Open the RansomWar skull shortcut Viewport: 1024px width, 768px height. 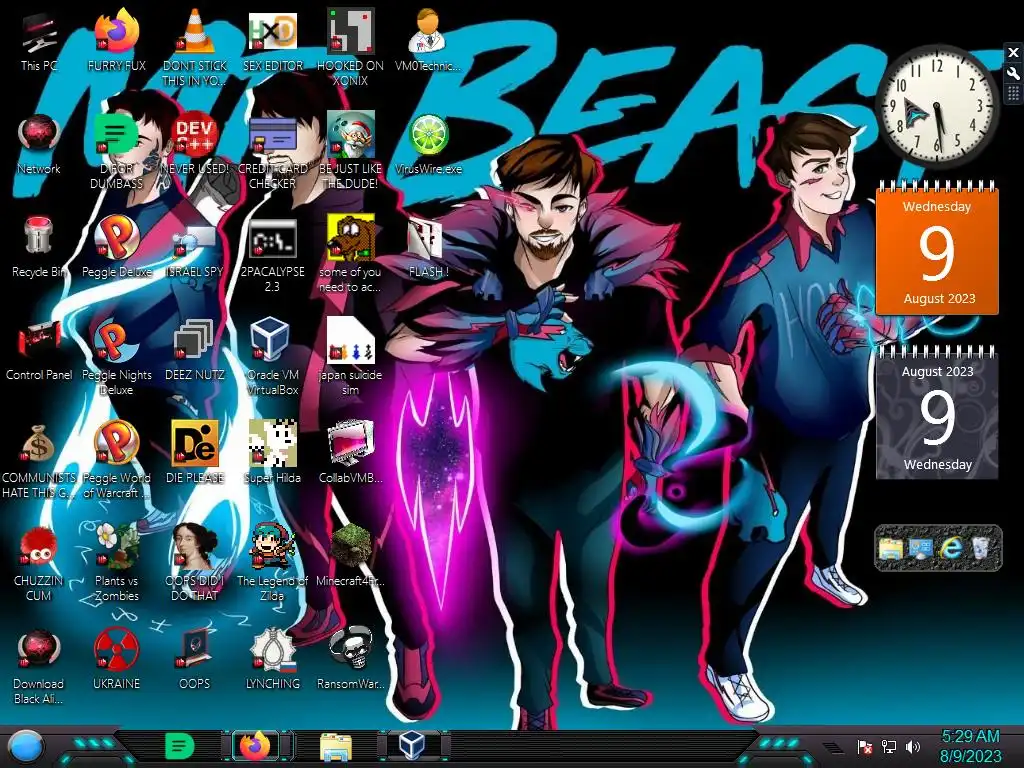[x=350, y=660]
